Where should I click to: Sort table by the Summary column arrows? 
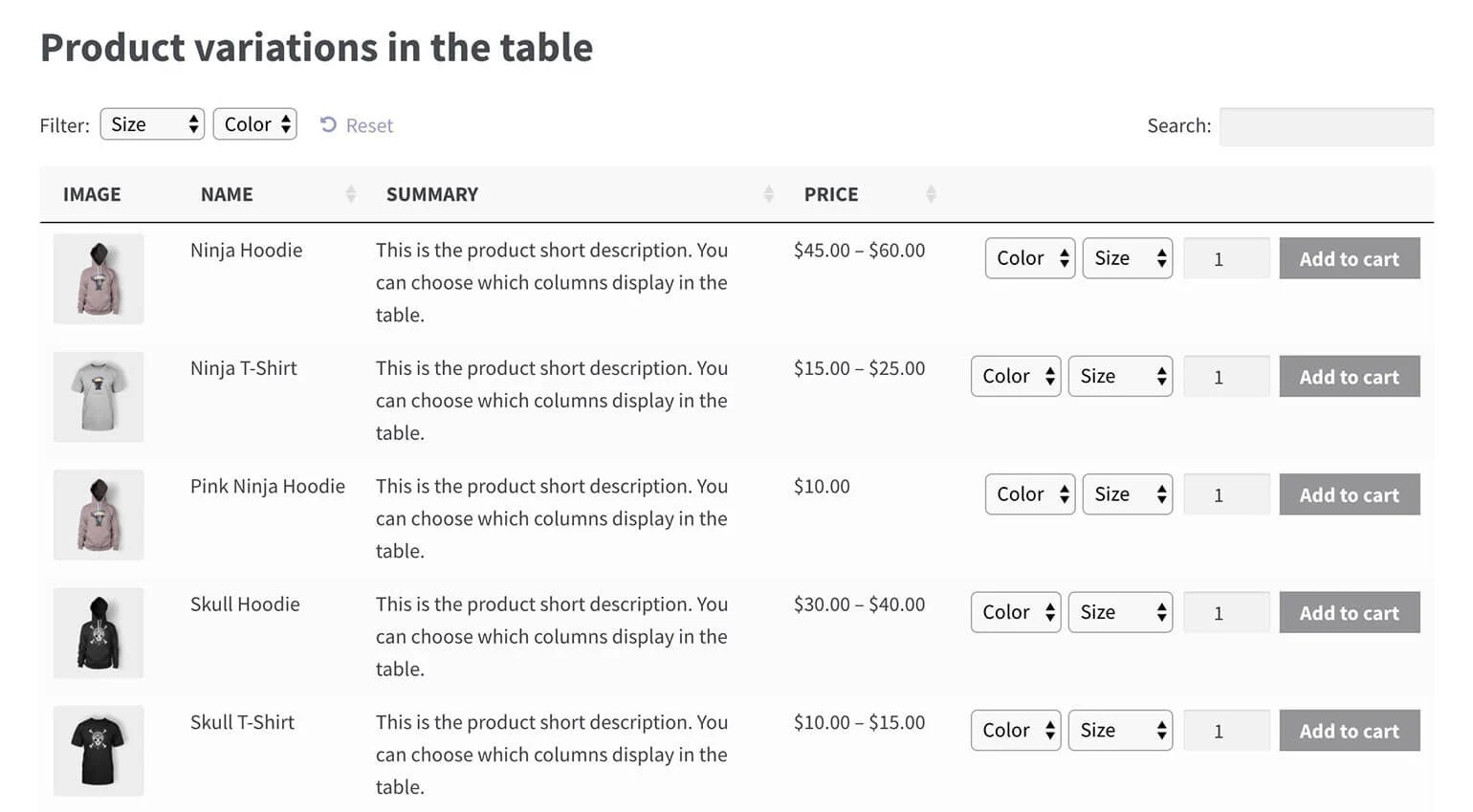[768, 194]
